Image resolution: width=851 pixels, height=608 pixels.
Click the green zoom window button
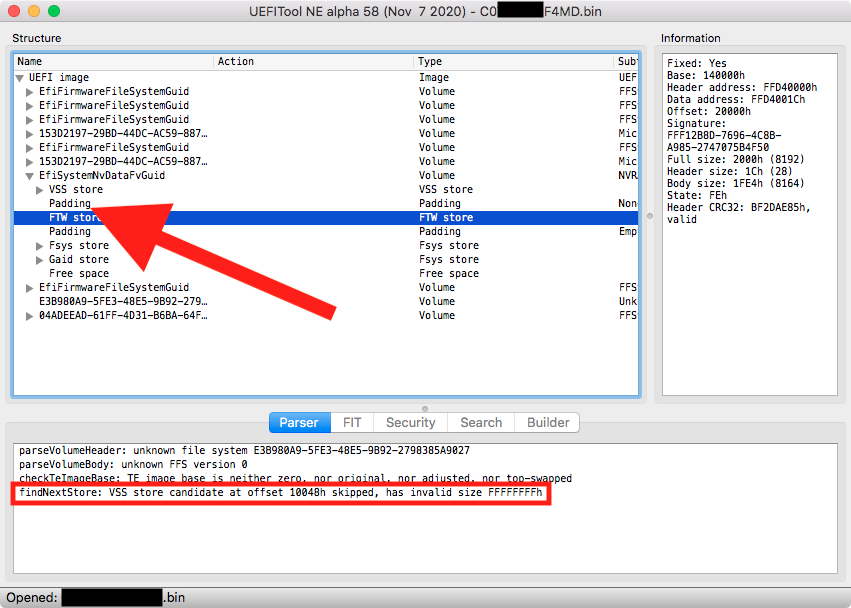pyautogui.click(x=54, y=11)
